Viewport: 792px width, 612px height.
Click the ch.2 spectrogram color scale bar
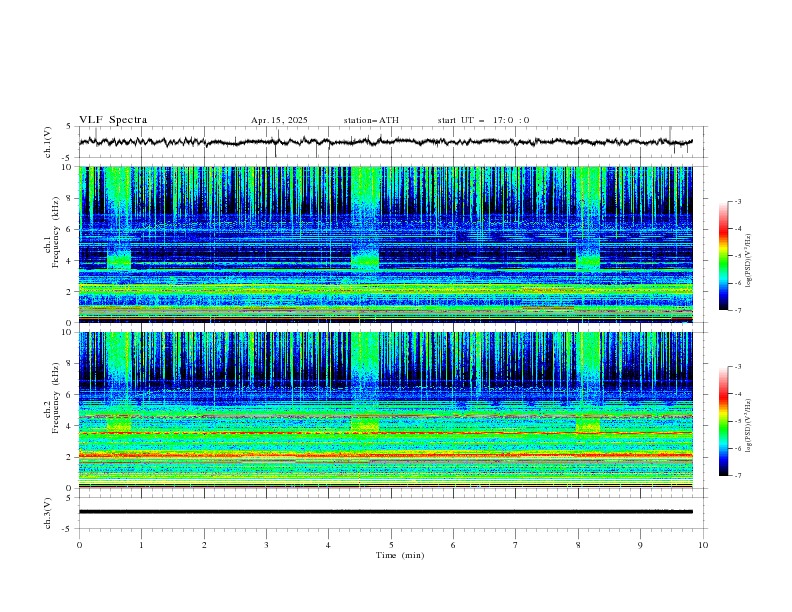(x=724, y=421)
